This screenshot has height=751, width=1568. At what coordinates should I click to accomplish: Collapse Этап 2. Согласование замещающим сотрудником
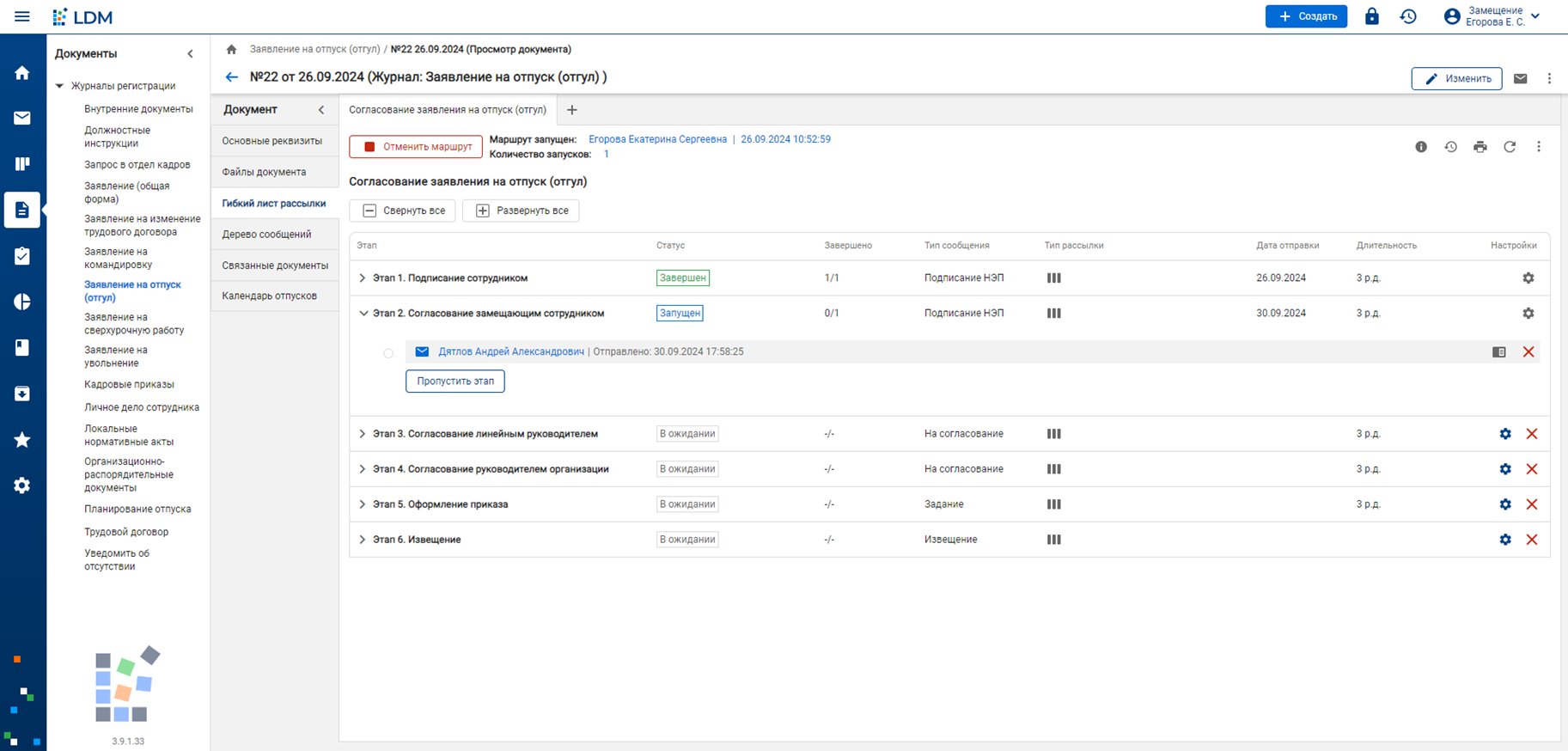363,314
